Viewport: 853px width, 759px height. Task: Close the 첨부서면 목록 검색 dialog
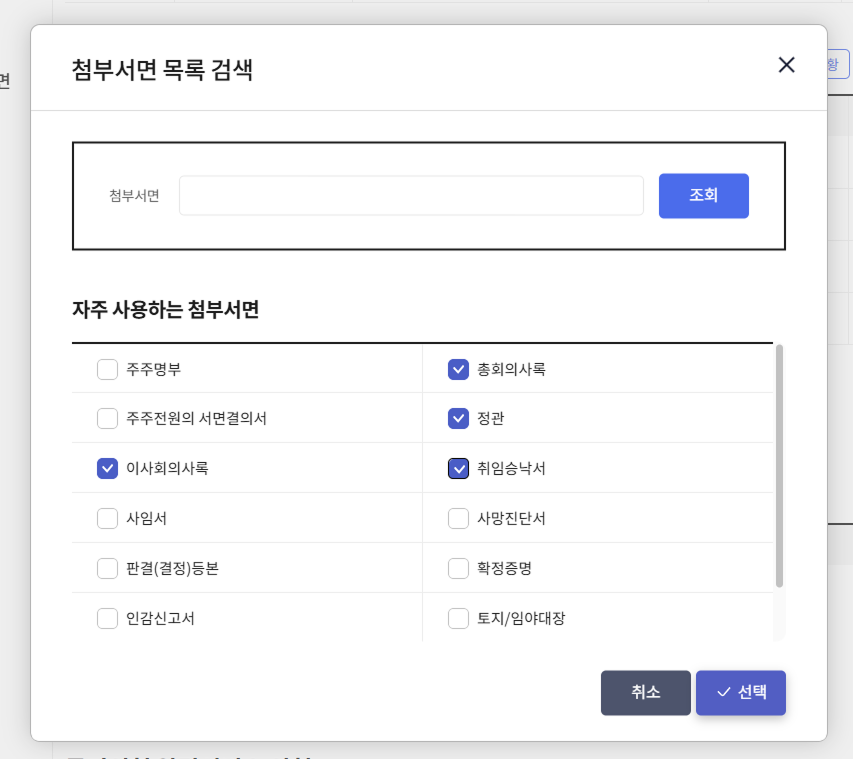(786, 64)
